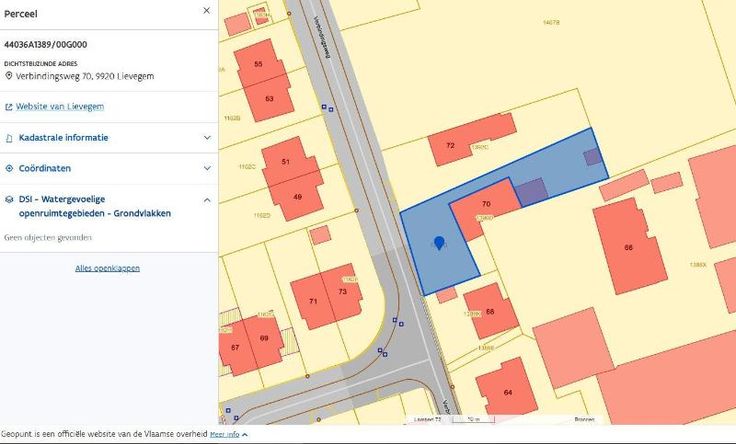Click the Coördinaten target icon

9,169
